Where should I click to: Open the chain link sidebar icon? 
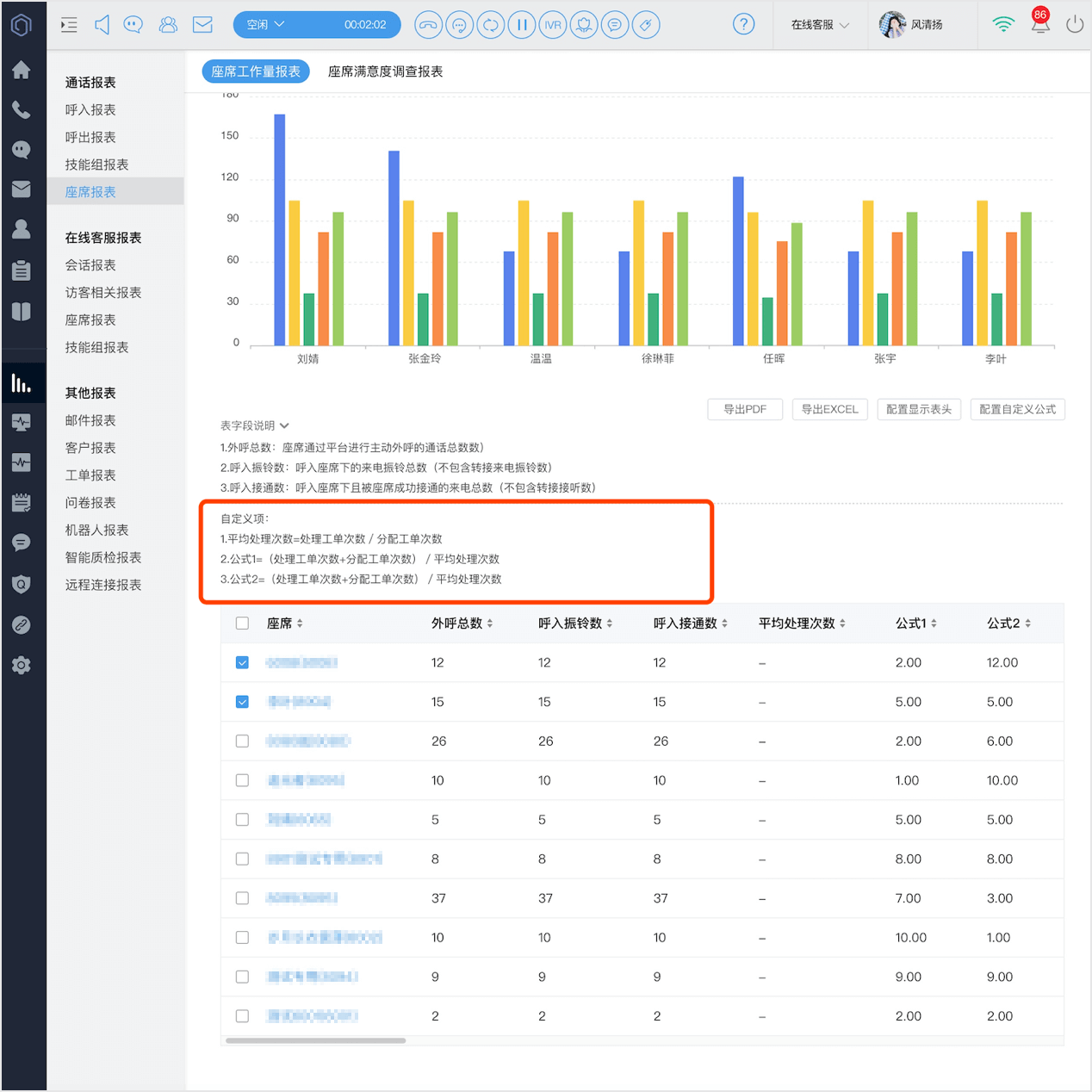click(x=22, y=624)
